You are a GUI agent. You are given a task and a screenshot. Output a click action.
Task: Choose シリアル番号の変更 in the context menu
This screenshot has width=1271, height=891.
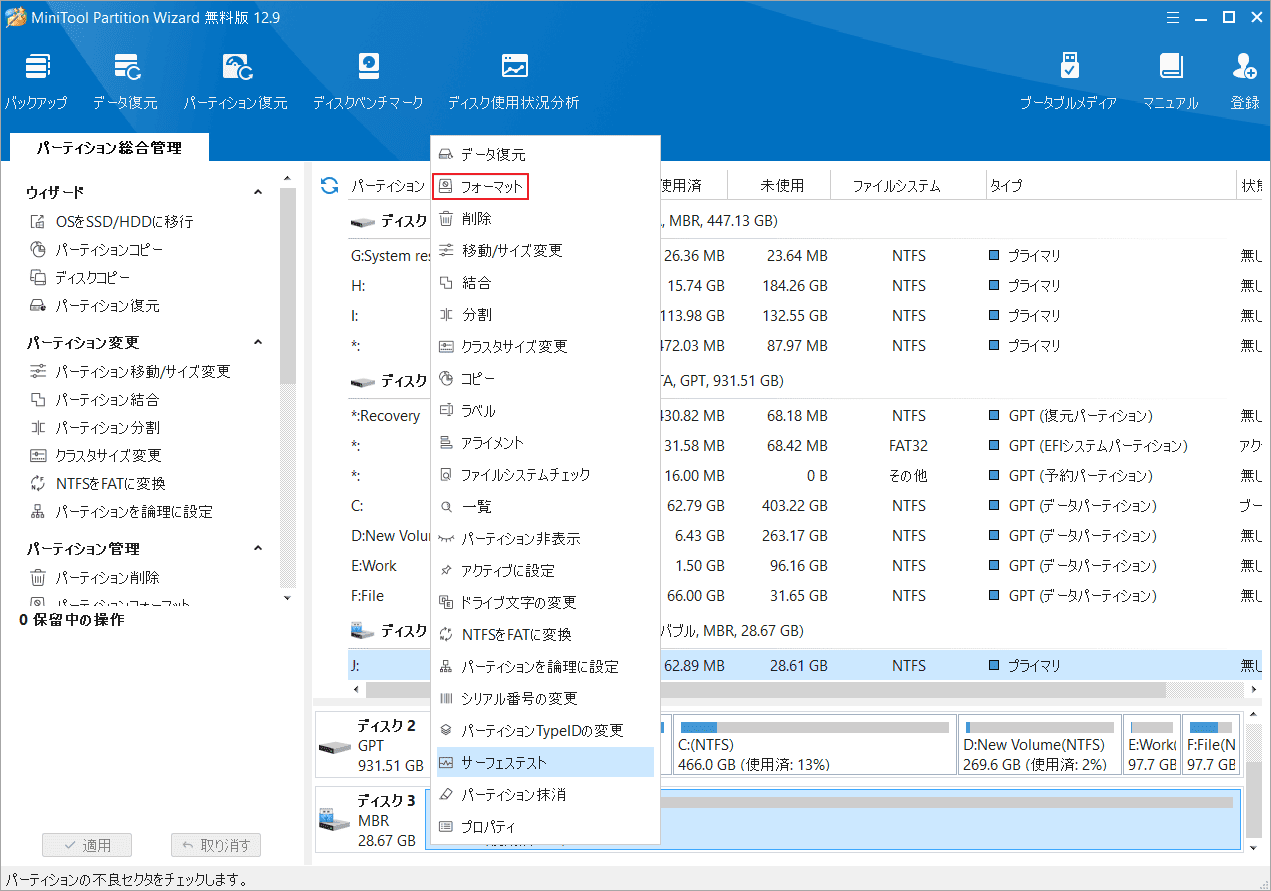pyautogui.click(x=545, y=698)
